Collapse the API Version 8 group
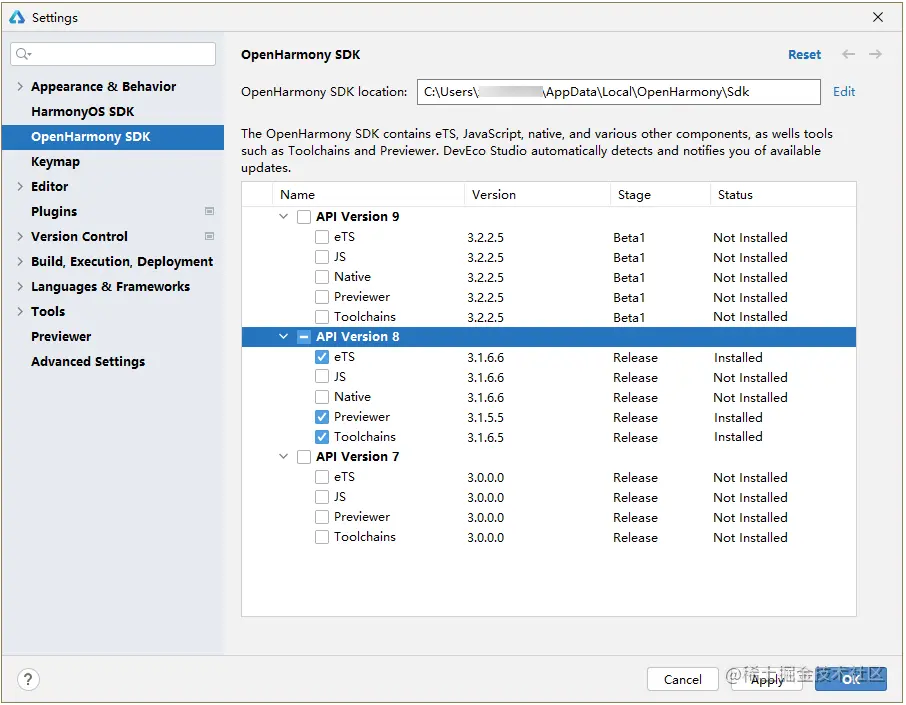The height and width of the screenshot is (705, 906). [x=284, y=336]
